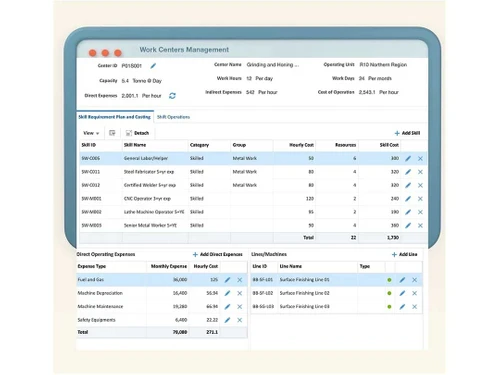The height and width of the screenshot is (375, 500).
Task: Remove the Steel Fabricator skill row
Action: [420, 172]
